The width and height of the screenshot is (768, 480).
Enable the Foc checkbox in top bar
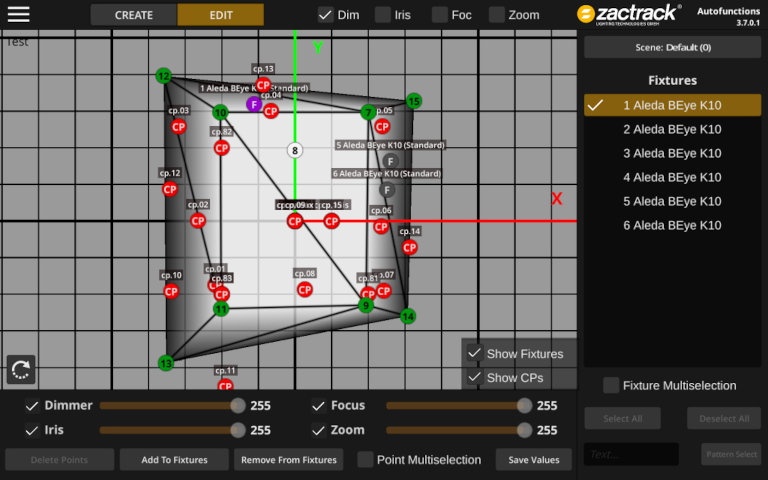click(x=439, y=15)
